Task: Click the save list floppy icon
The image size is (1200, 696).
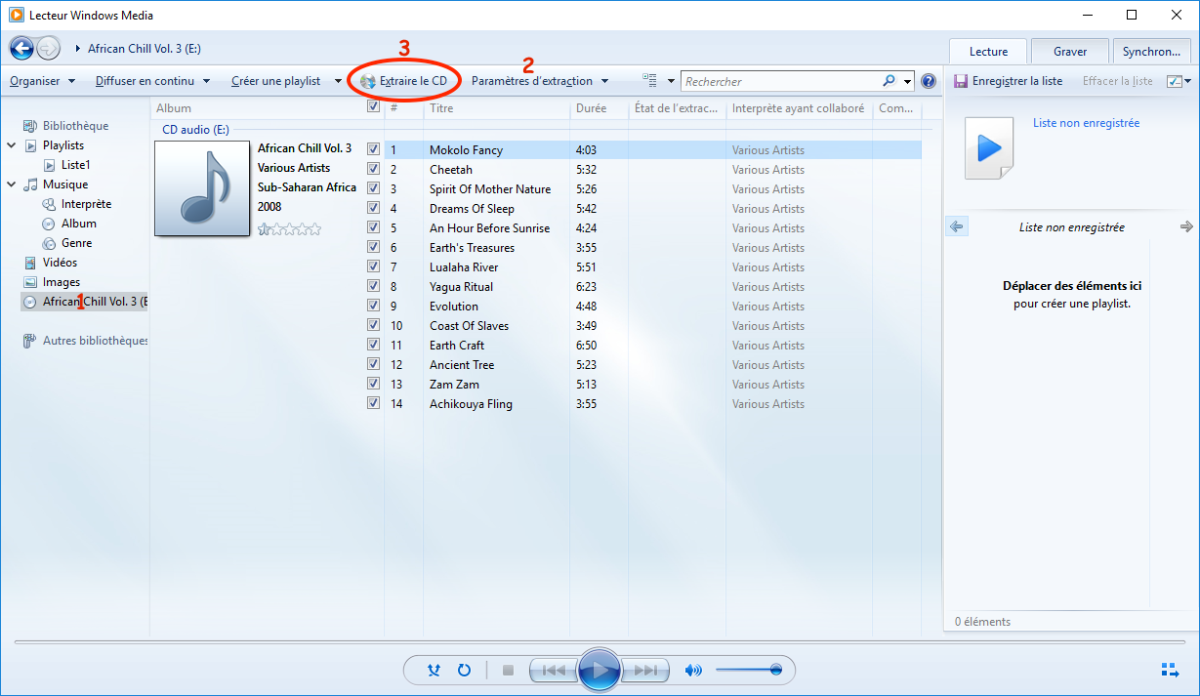Action: click(959, 81)
